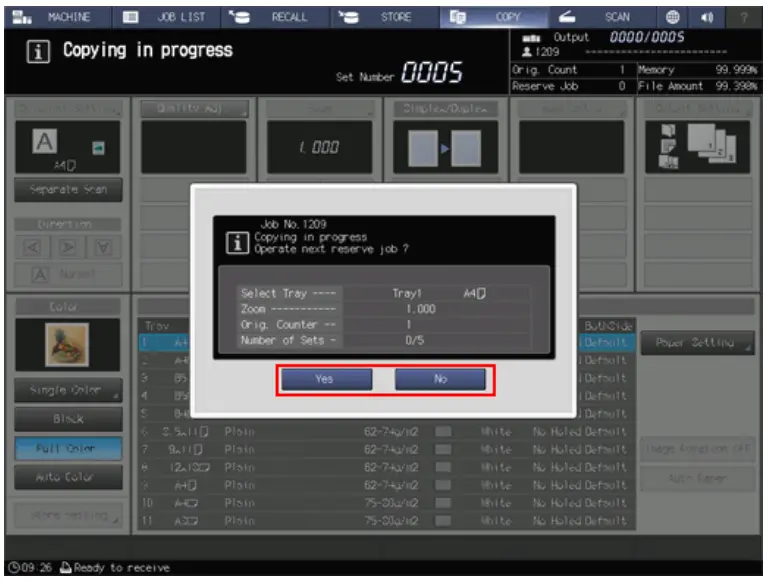Confirm with the Yes button
Image resolution: width=770 pixels, height=582 pixels.
327,379
